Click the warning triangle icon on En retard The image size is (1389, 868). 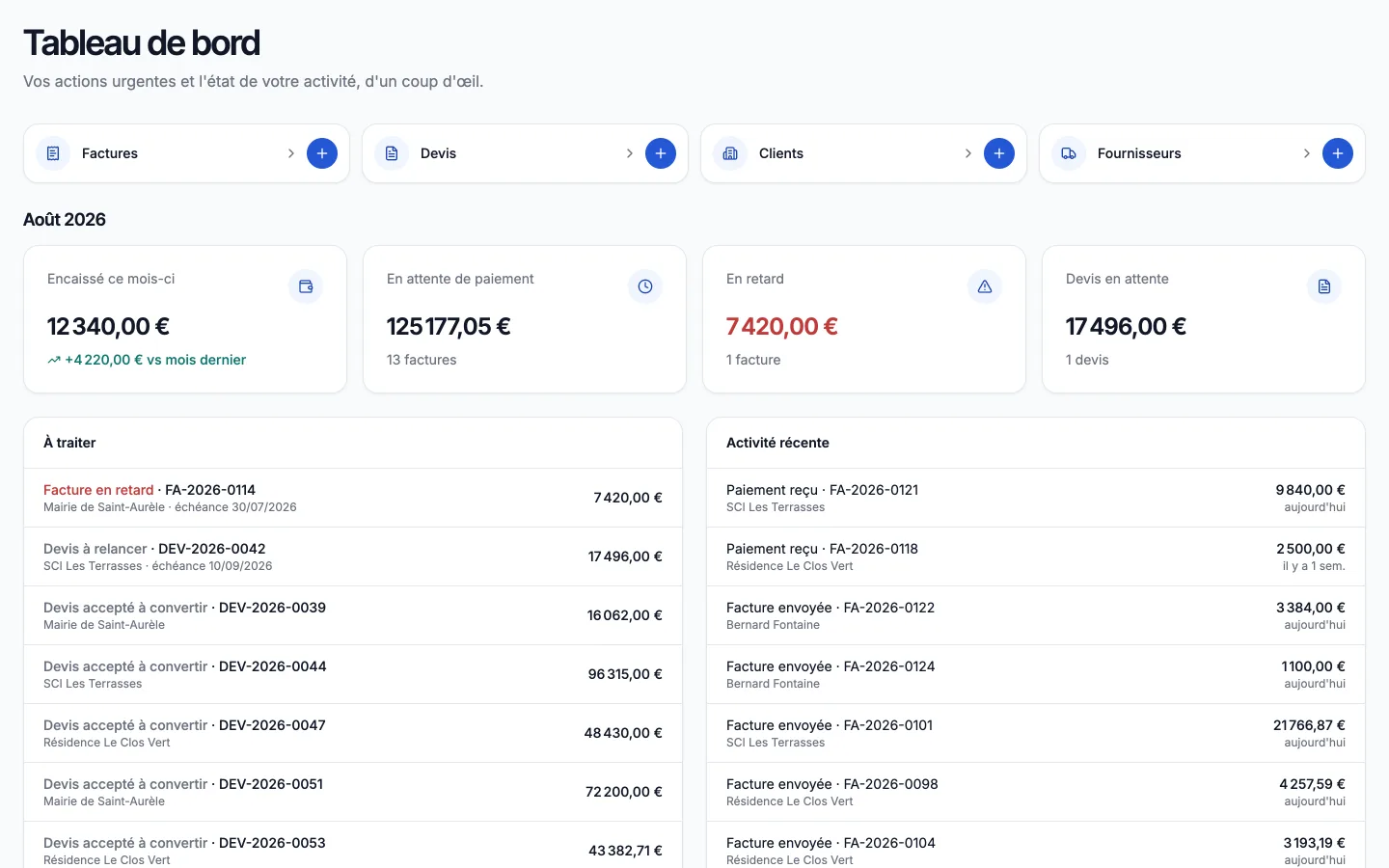coord(985,286)
